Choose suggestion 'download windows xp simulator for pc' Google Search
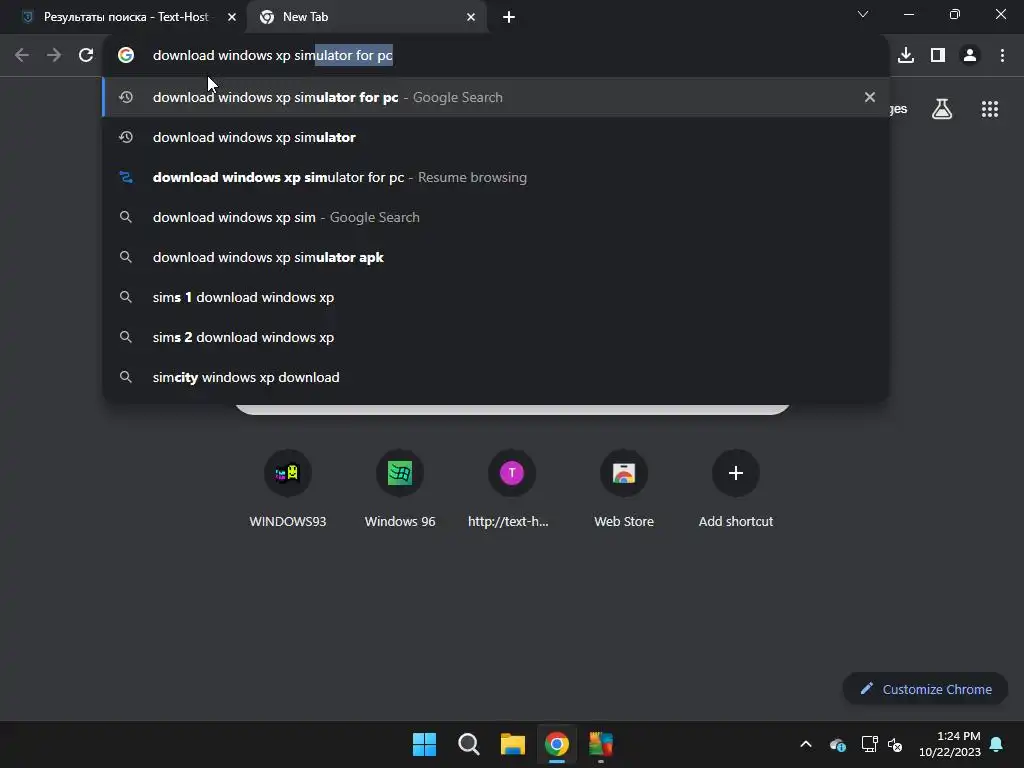 click(x=496, y=97)
